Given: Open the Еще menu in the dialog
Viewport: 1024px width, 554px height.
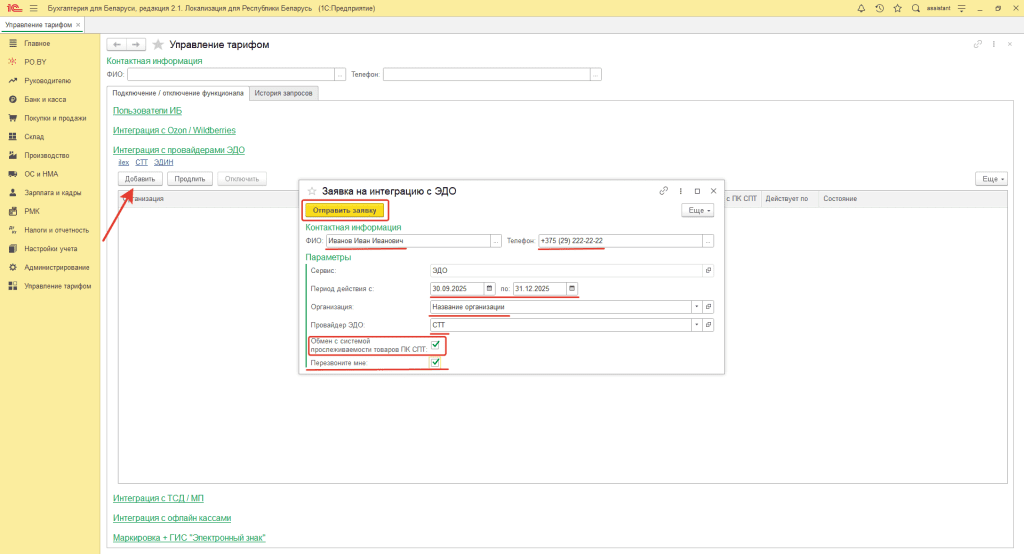Looking at the screenshot, I should pos(697,211).
